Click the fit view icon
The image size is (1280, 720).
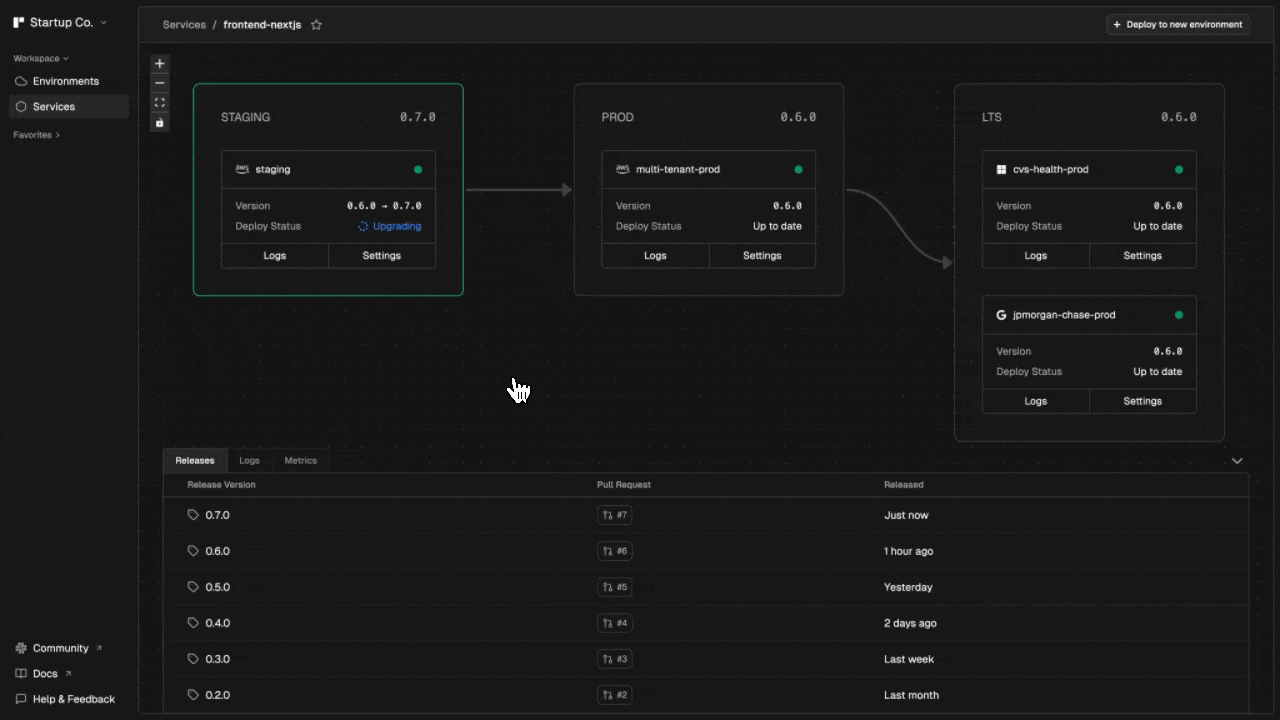[x=159, y=102]
